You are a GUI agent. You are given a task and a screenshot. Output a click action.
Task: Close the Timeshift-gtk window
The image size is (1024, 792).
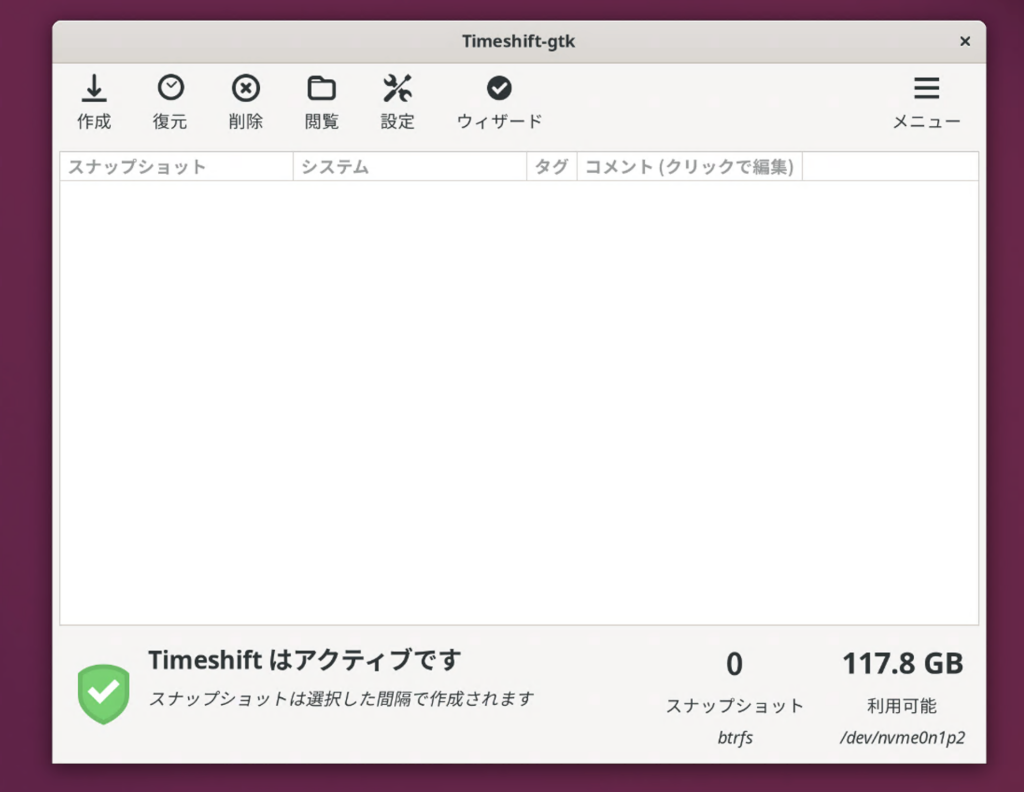[964, 41]
